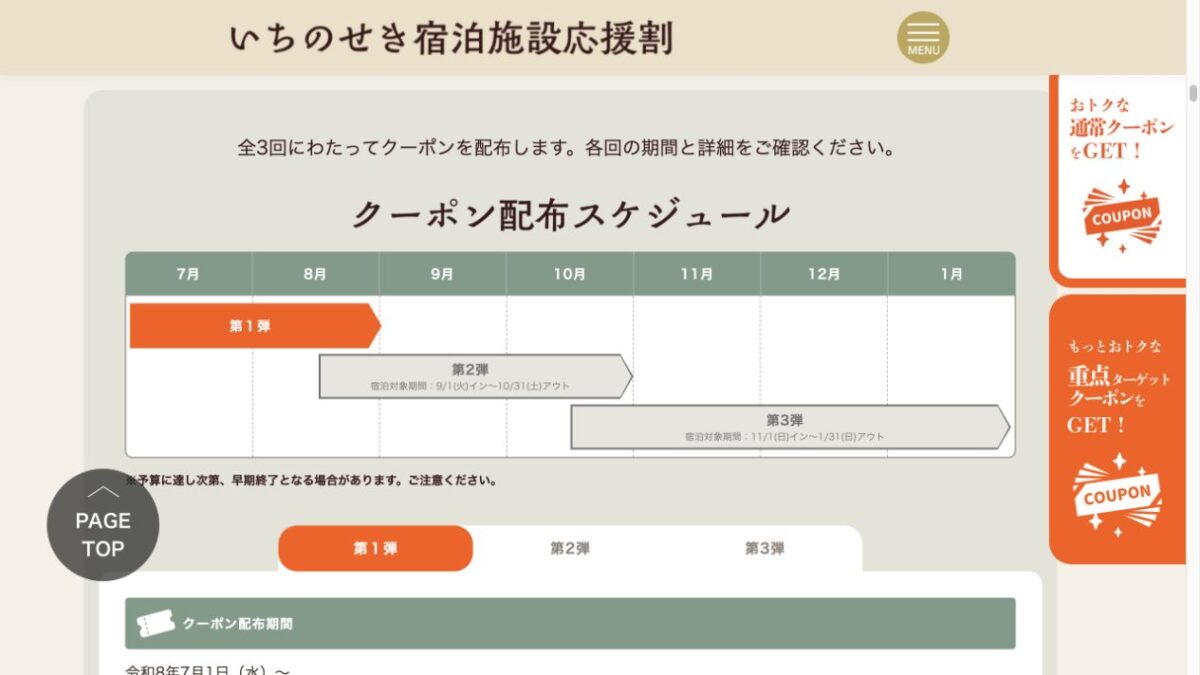Click the ticket icon beside クーポン配布期間
1200x675 pixels.
pos(155,624)
